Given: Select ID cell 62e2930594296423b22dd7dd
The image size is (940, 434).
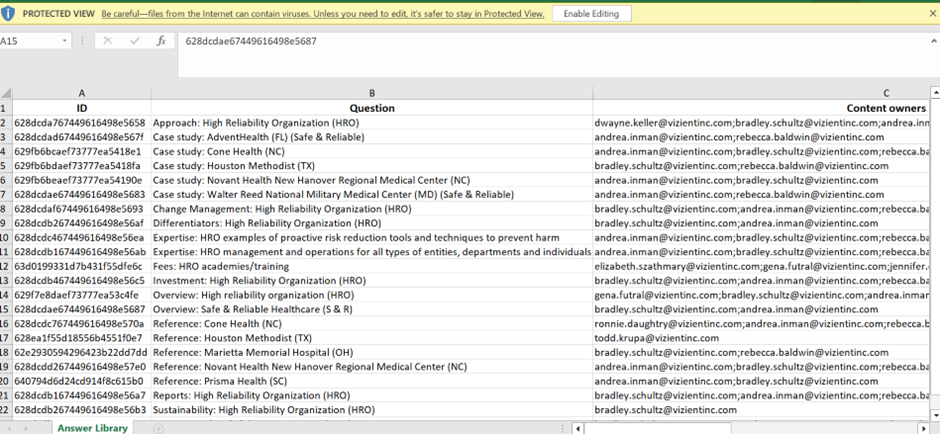Looking at the screenshot, I should (82, 352).
